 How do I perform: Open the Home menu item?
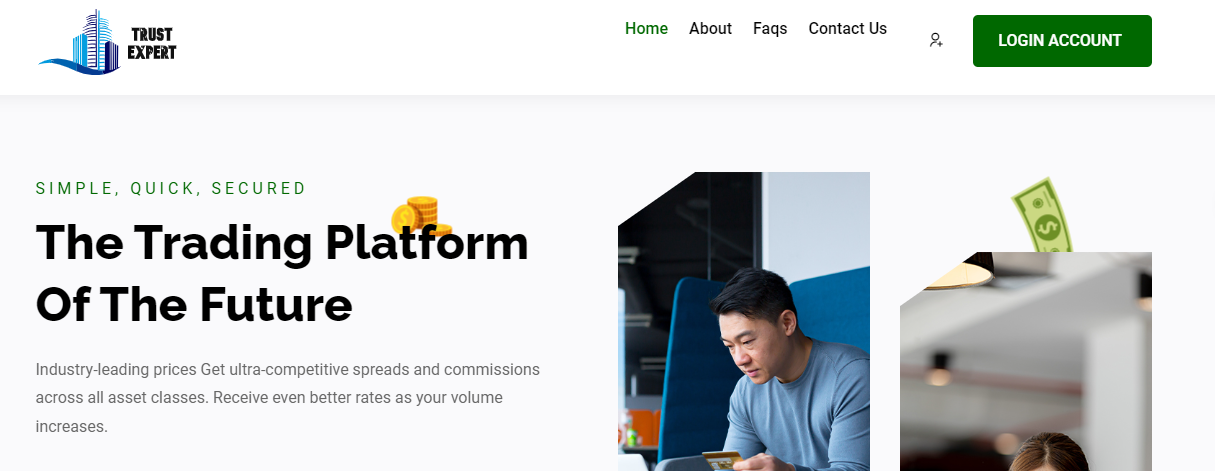pyautogui.click(x=646, y=29)
